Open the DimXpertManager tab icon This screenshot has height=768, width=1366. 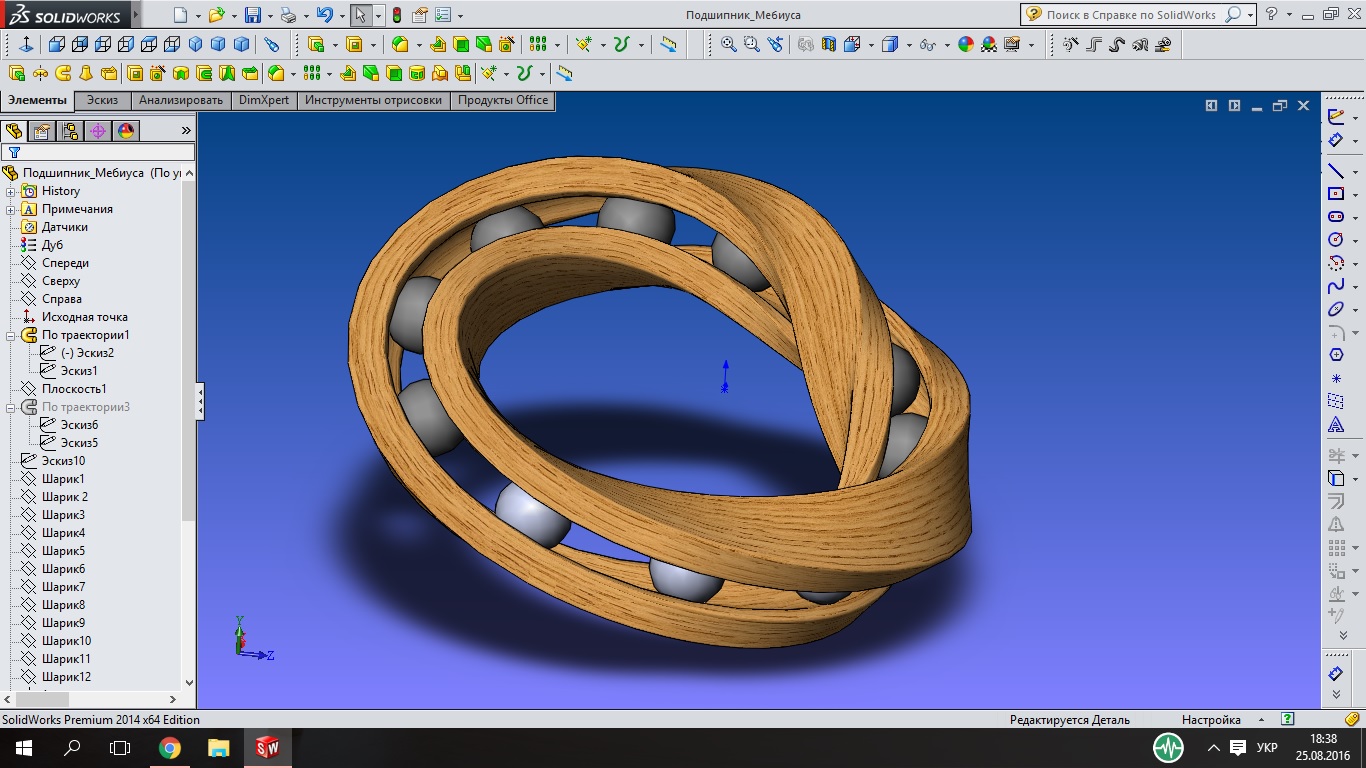coord(97,131)
